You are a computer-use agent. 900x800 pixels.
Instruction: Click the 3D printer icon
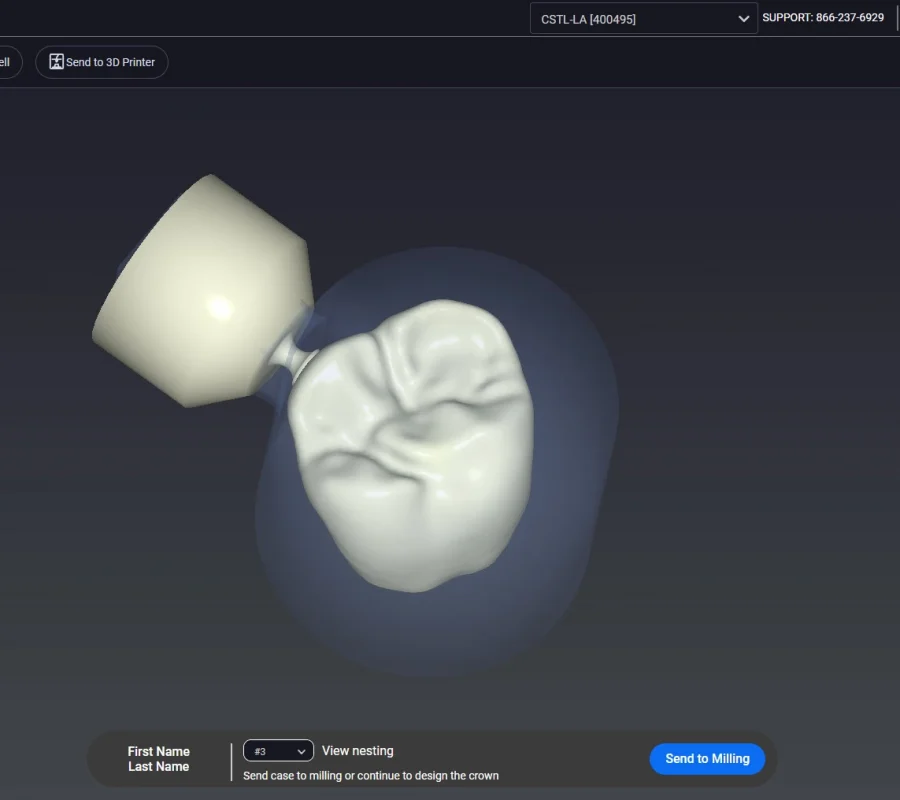(x=57, y=62)
